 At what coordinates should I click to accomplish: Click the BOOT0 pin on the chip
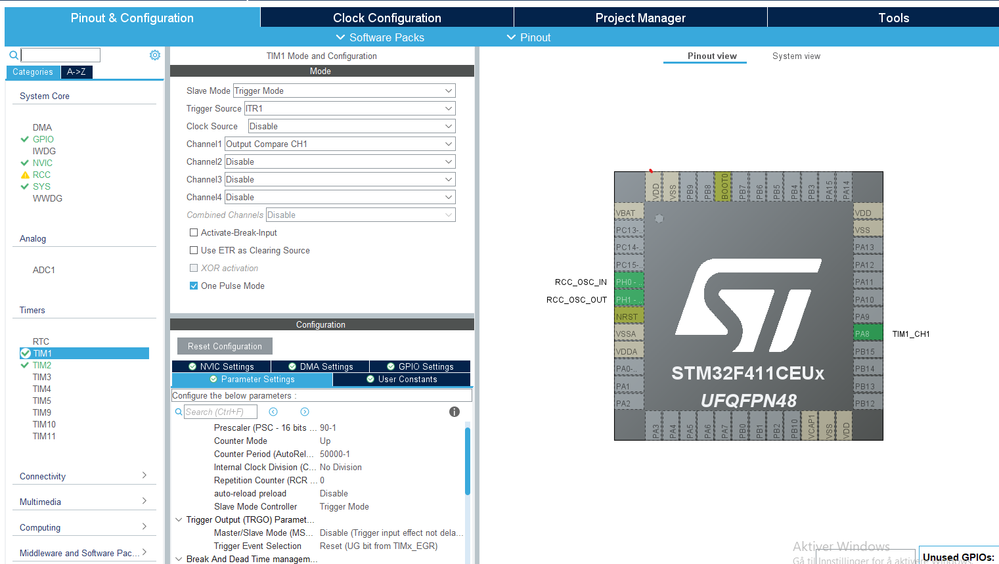click(725, 189)
